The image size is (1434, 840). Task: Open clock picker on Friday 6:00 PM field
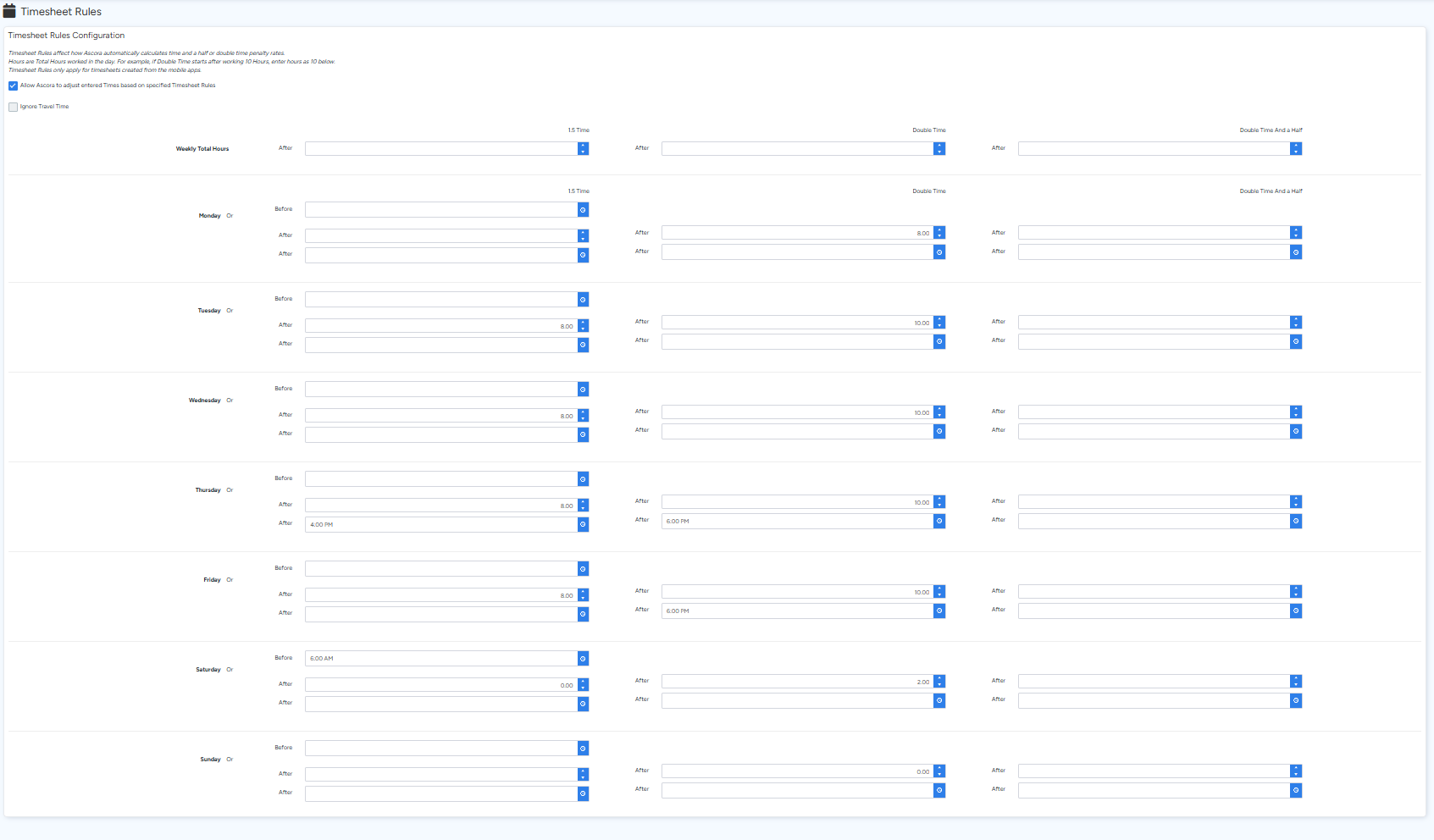939,611
